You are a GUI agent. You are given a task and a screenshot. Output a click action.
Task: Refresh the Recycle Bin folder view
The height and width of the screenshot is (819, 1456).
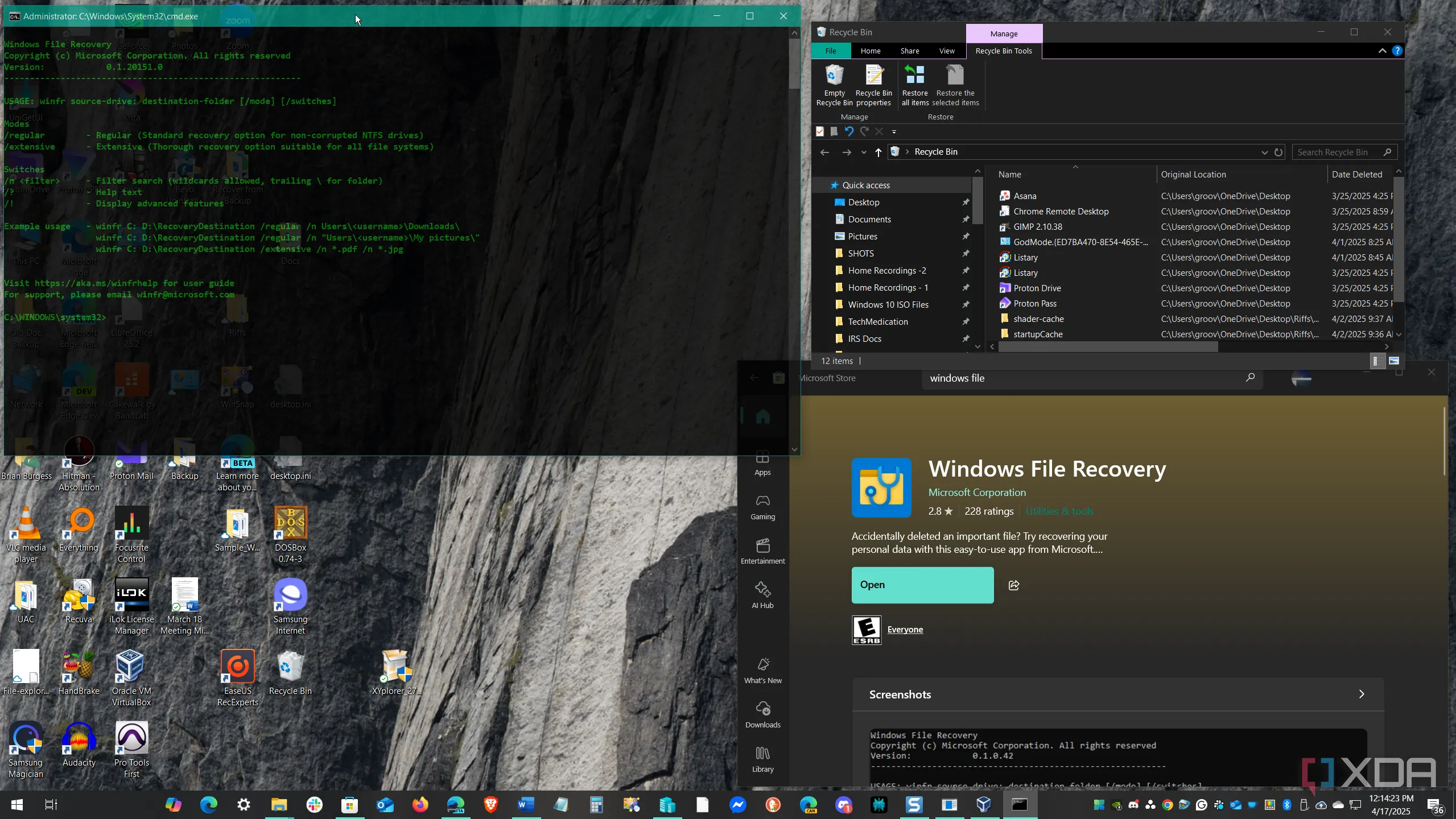pos(1278,152)
